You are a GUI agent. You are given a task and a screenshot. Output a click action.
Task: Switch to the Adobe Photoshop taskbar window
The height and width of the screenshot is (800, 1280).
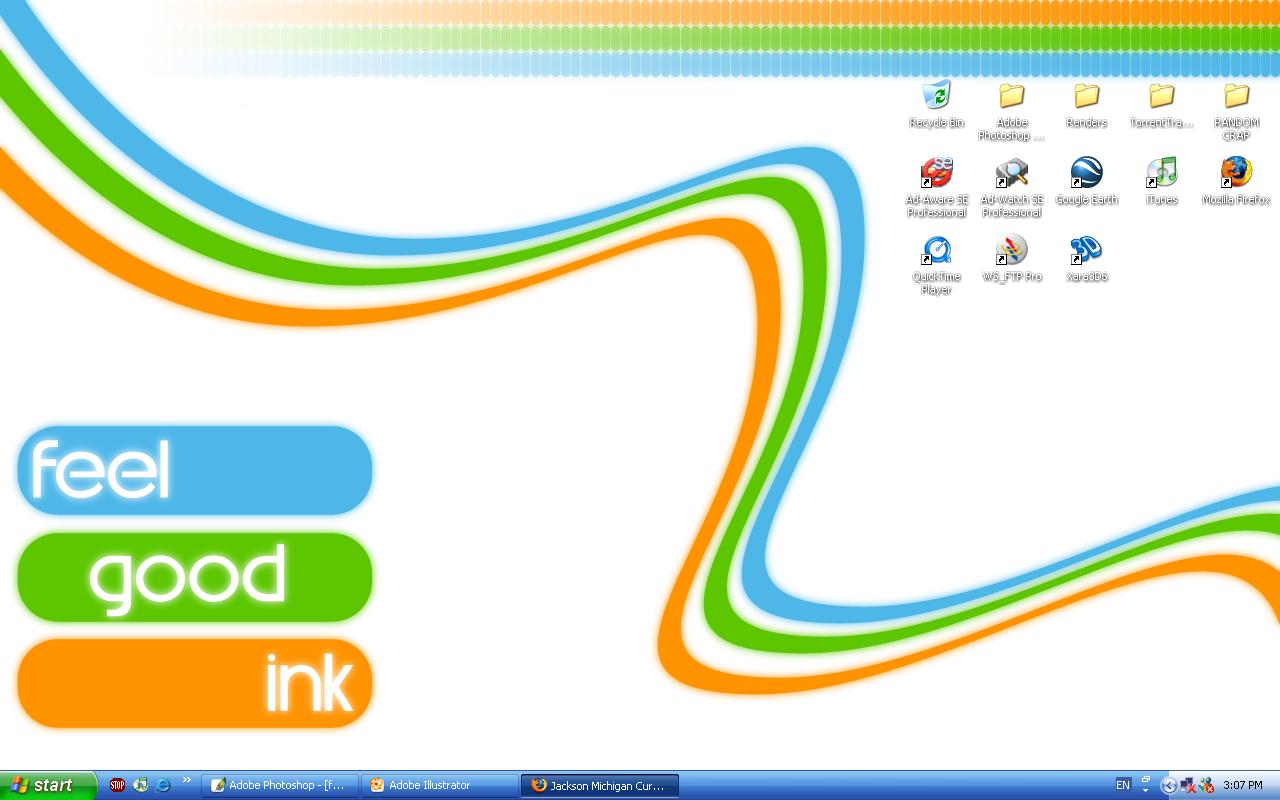pos(279,785)
